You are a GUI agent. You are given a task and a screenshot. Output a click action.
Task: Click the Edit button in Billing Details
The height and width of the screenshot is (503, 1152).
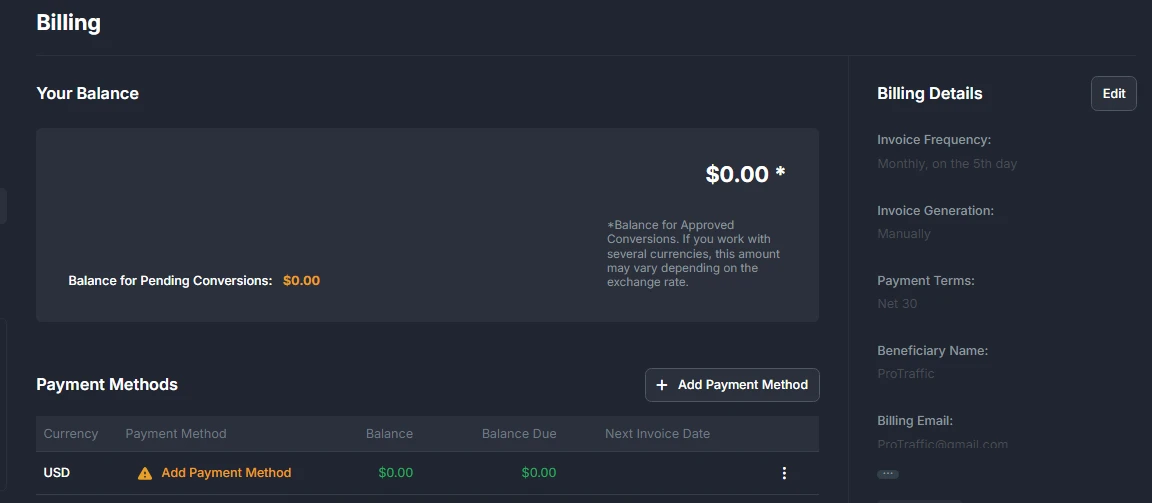(x=1114, y=93)
